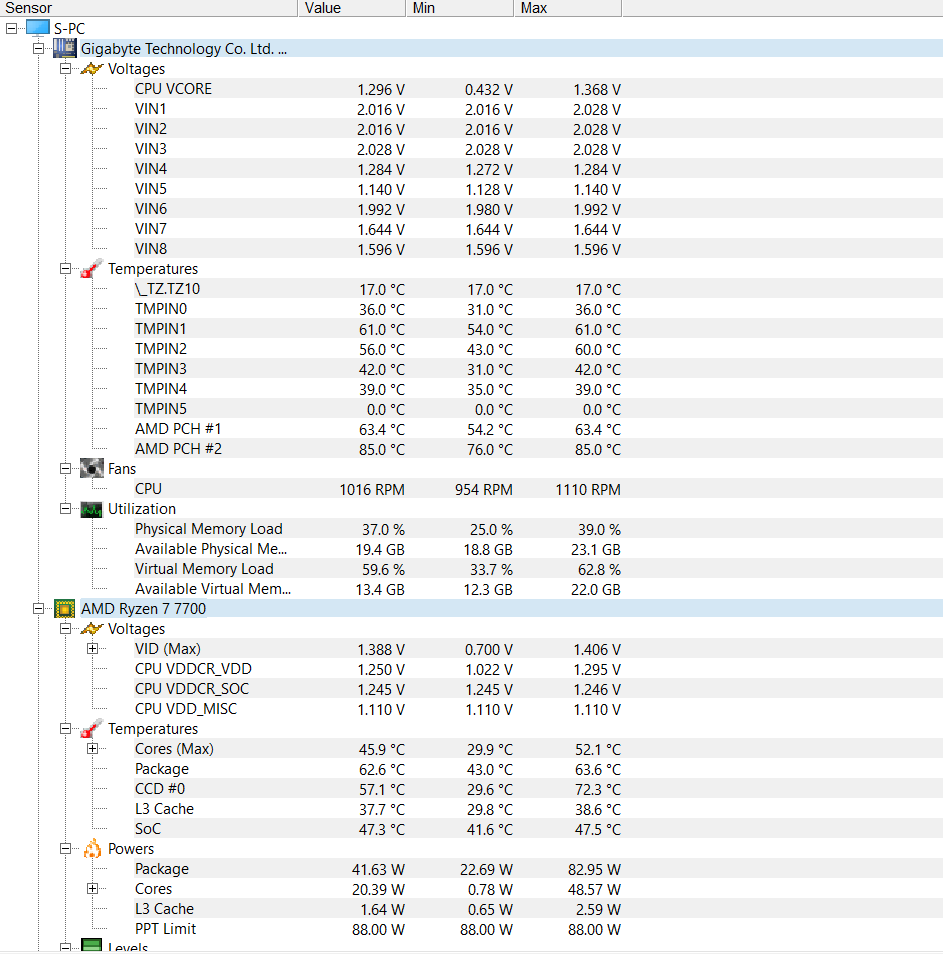Click the Max column header
Screen dimensions: 943x954
coord(532,8)
